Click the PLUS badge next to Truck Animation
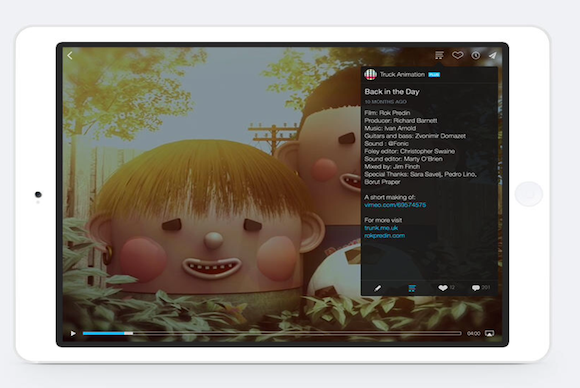 (x=434, y=75)
